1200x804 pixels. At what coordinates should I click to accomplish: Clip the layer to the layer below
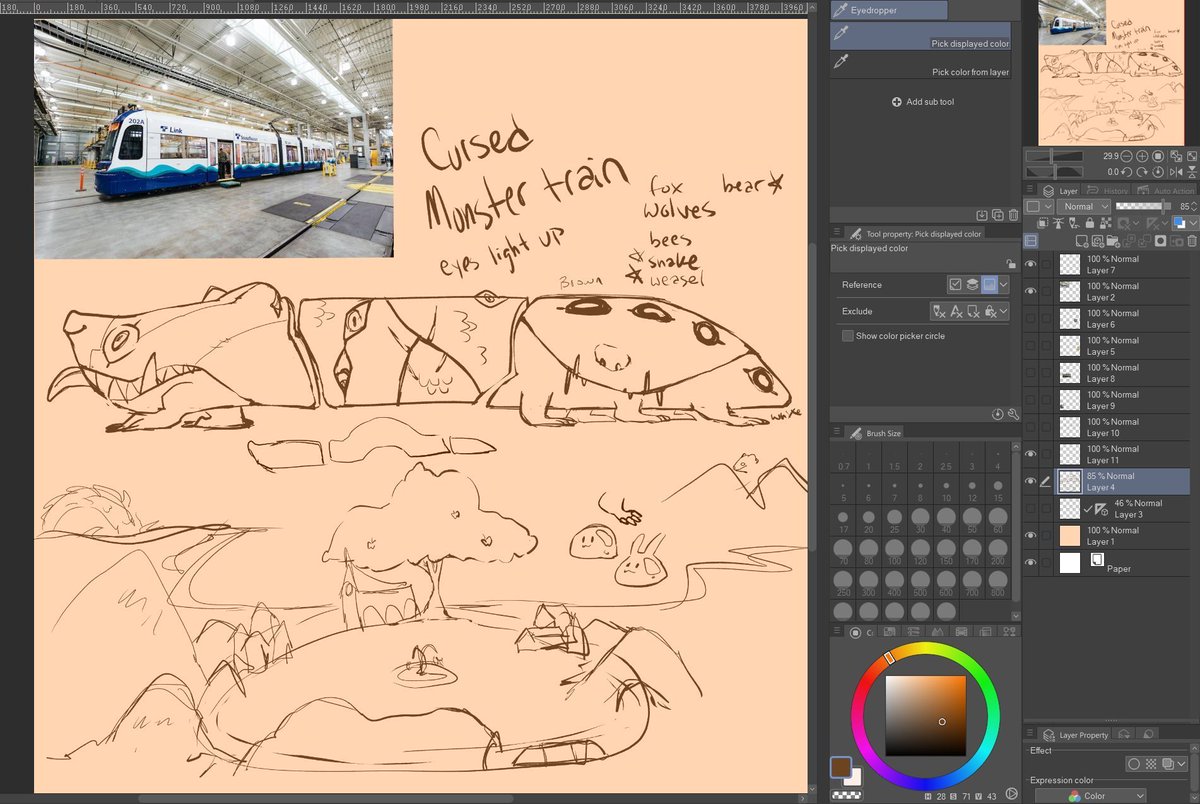pos(1043,222)
